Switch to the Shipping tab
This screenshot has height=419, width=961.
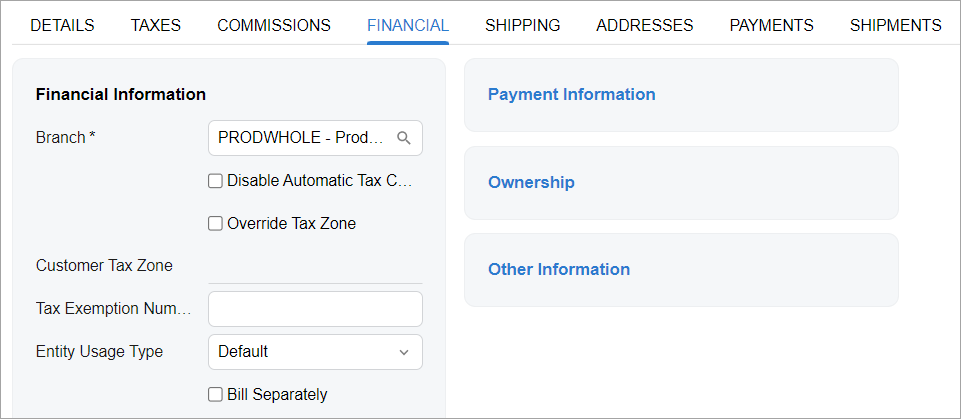pos(522,25)
